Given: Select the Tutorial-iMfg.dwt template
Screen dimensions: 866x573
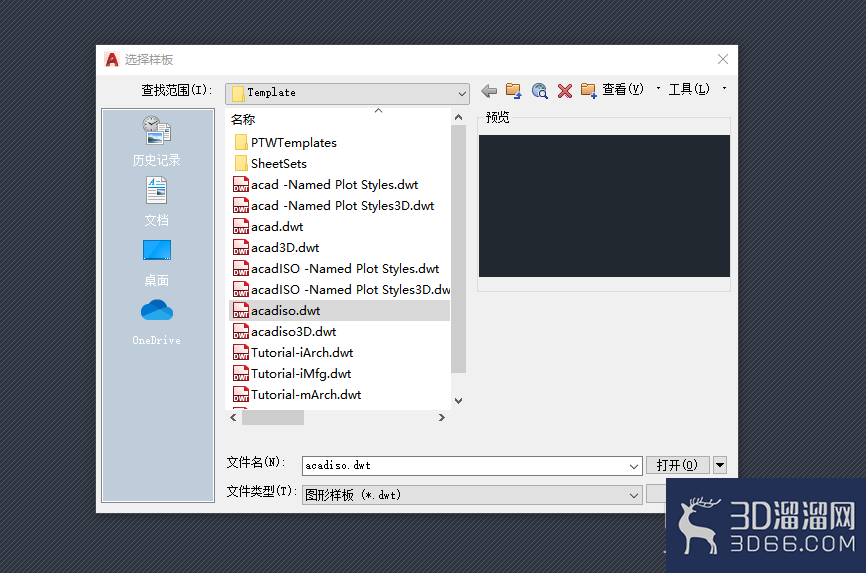Looking at the screenshot, I should [x=292, y=374].
